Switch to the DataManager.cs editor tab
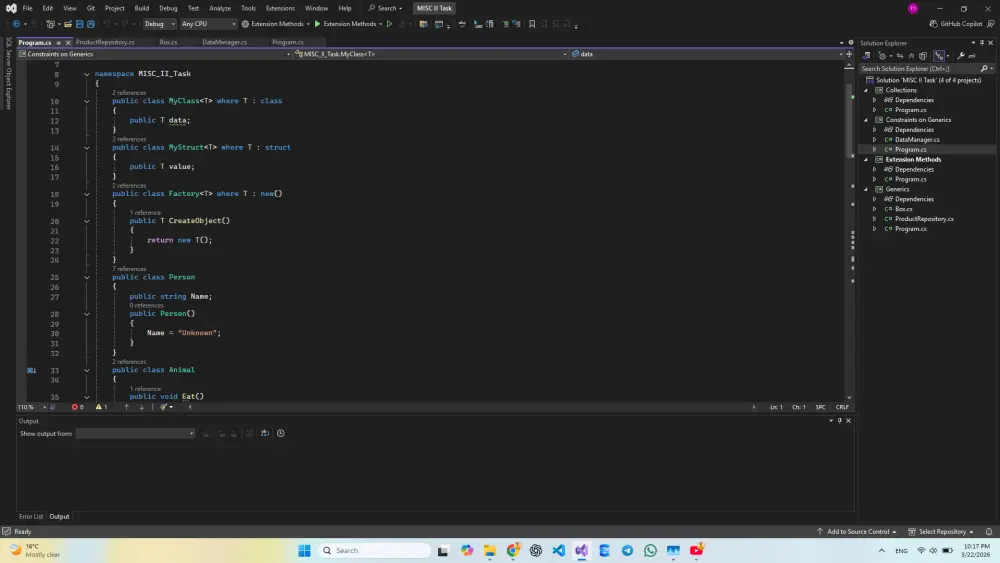1000x563 pixels. [x=224, y=42]
